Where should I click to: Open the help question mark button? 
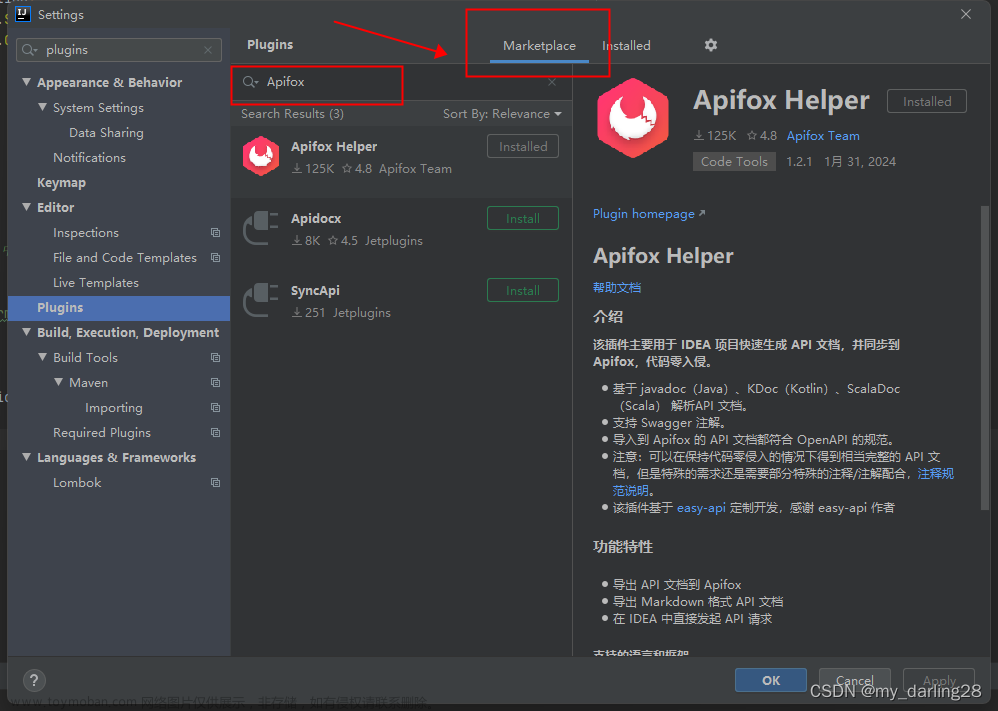pyautogui.click(x=34, y=680)
